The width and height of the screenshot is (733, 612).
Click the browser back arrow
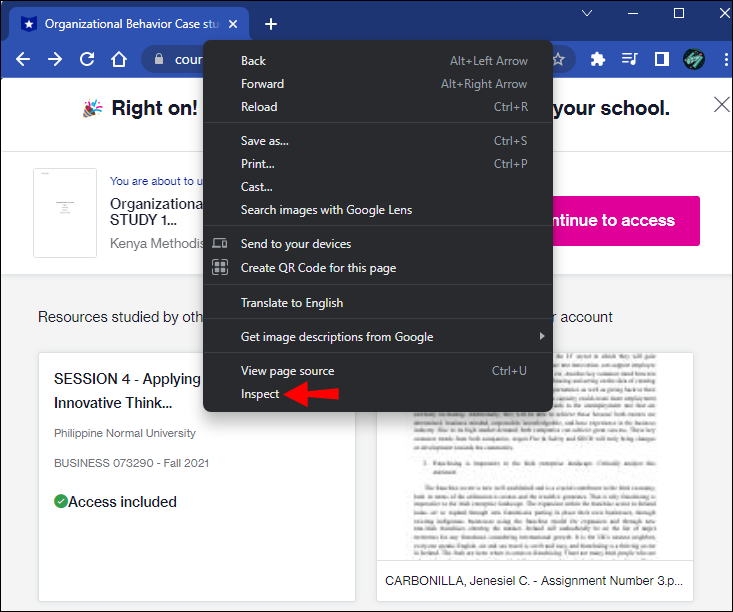23,59
